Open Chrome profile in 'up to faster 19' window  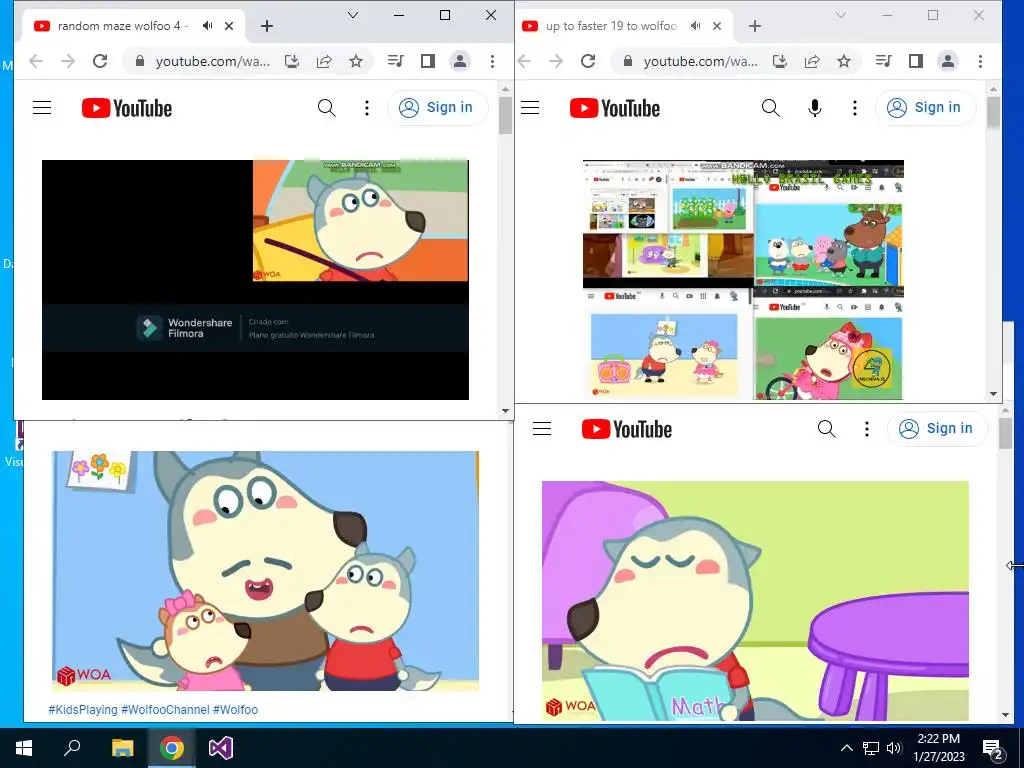tap(948, 61)
